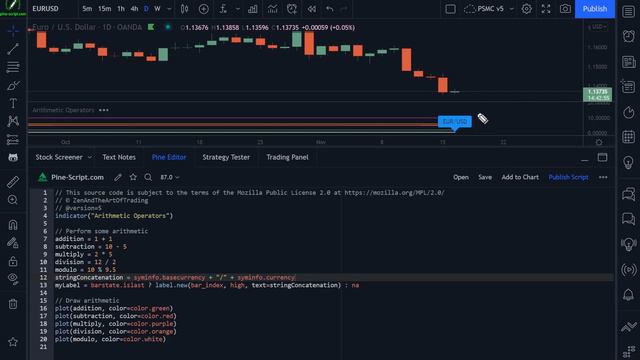
Task: Toggle hide all drawings eye icon
Action: pos(13,279)
